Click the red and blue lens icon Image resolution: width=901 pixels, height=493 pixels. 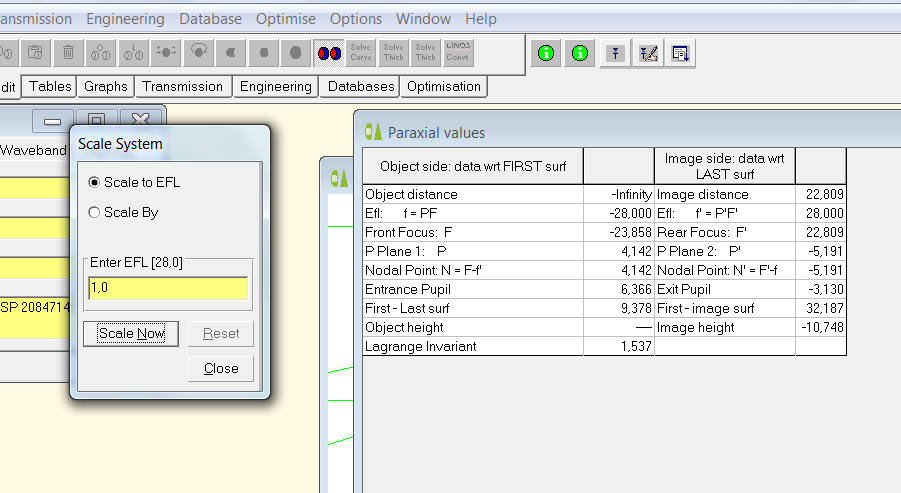329,52
